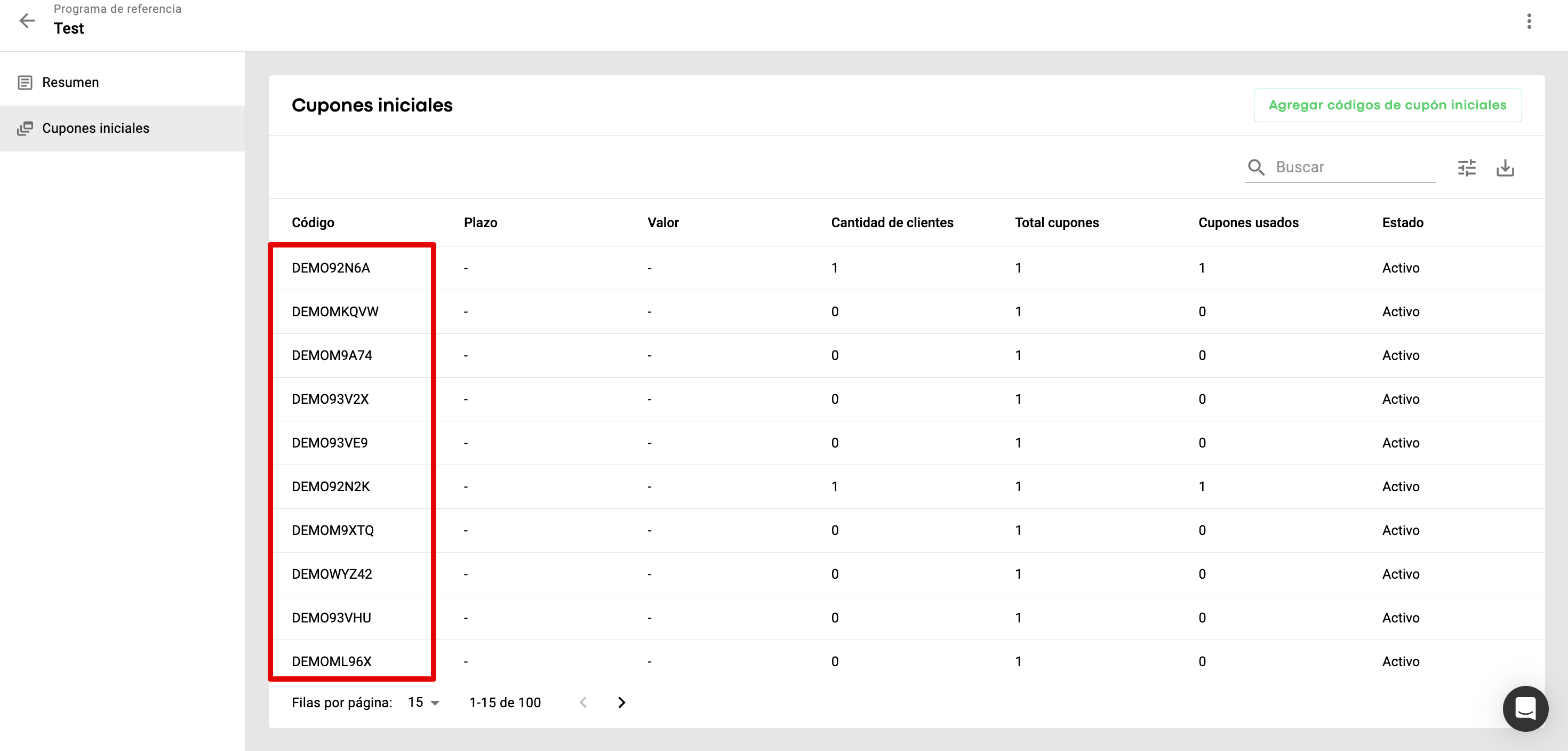
Task: Click the search magnifier icon
Action: (1256, 167)
